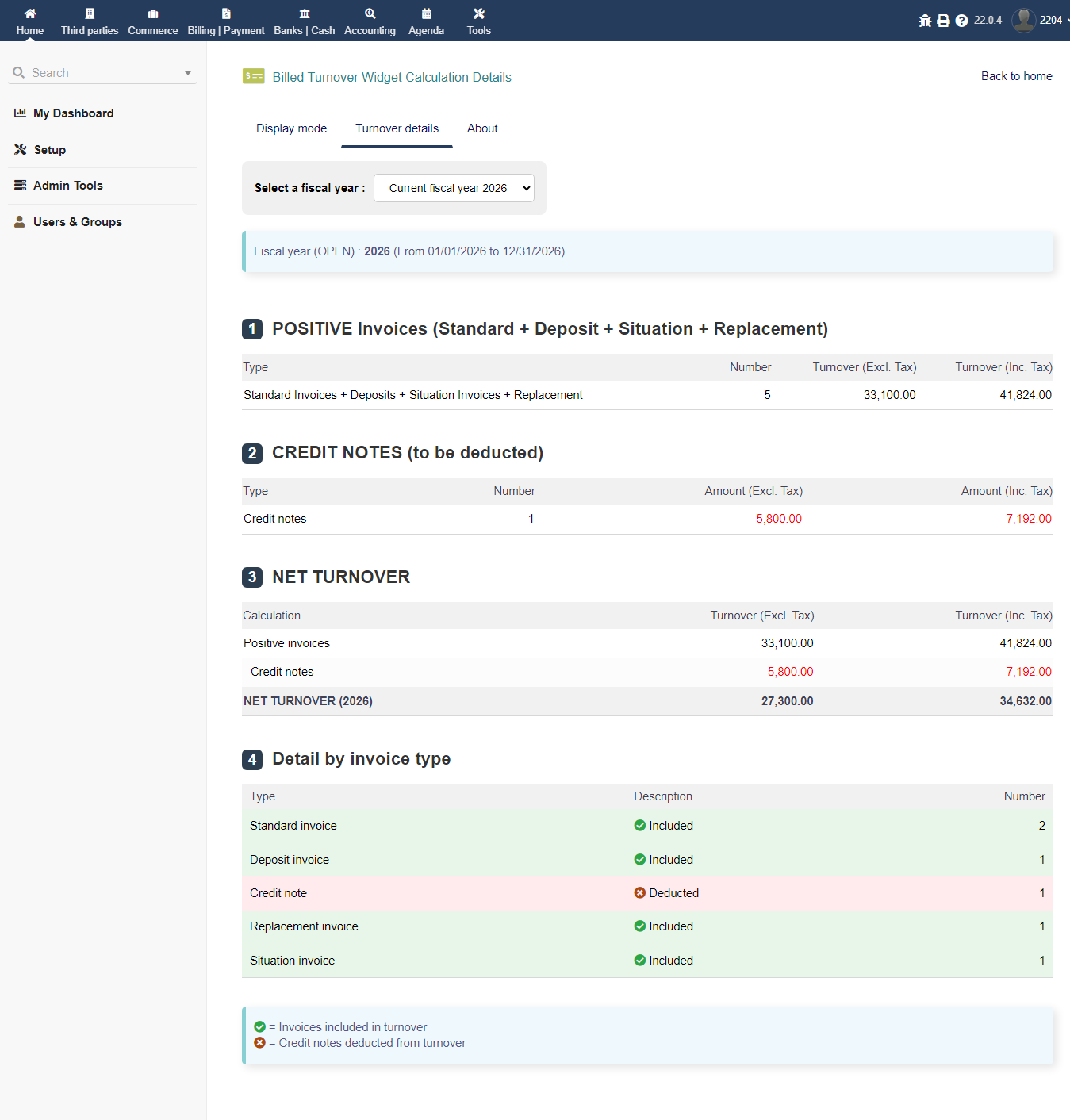Open Users & Groups in sidebar

[77, 222]
